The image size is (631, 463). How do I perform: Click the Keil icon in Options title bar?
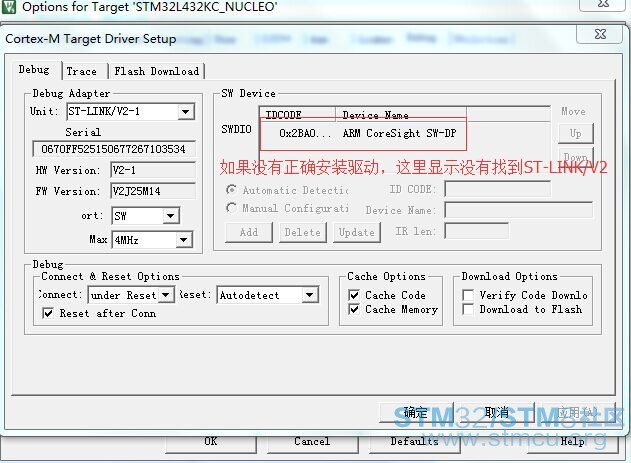(9, 6)
